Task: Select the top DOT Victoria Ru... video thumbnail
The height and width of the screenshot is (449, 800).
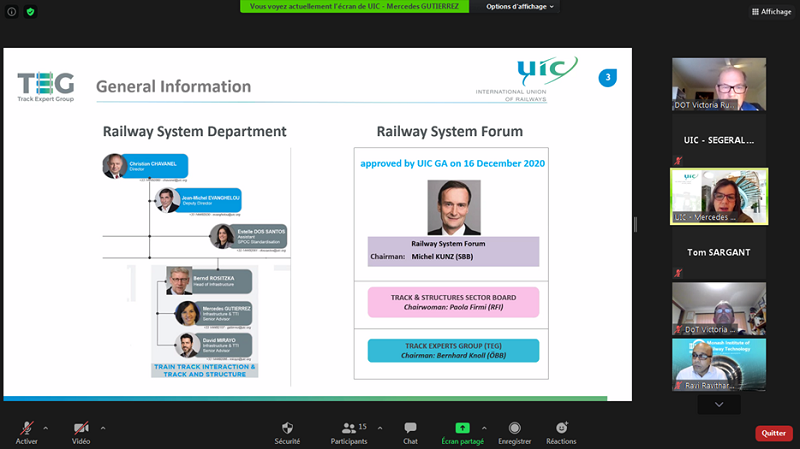Action: [x=719, y=84]
